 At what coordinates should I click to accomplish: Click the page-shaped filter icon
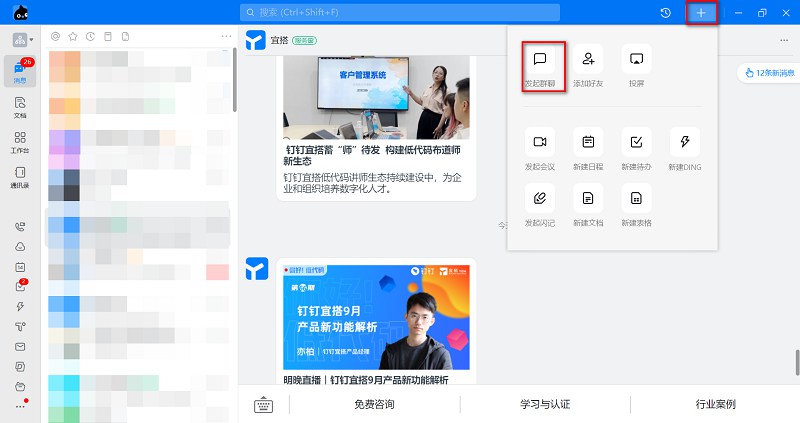[x=126, y=36]
